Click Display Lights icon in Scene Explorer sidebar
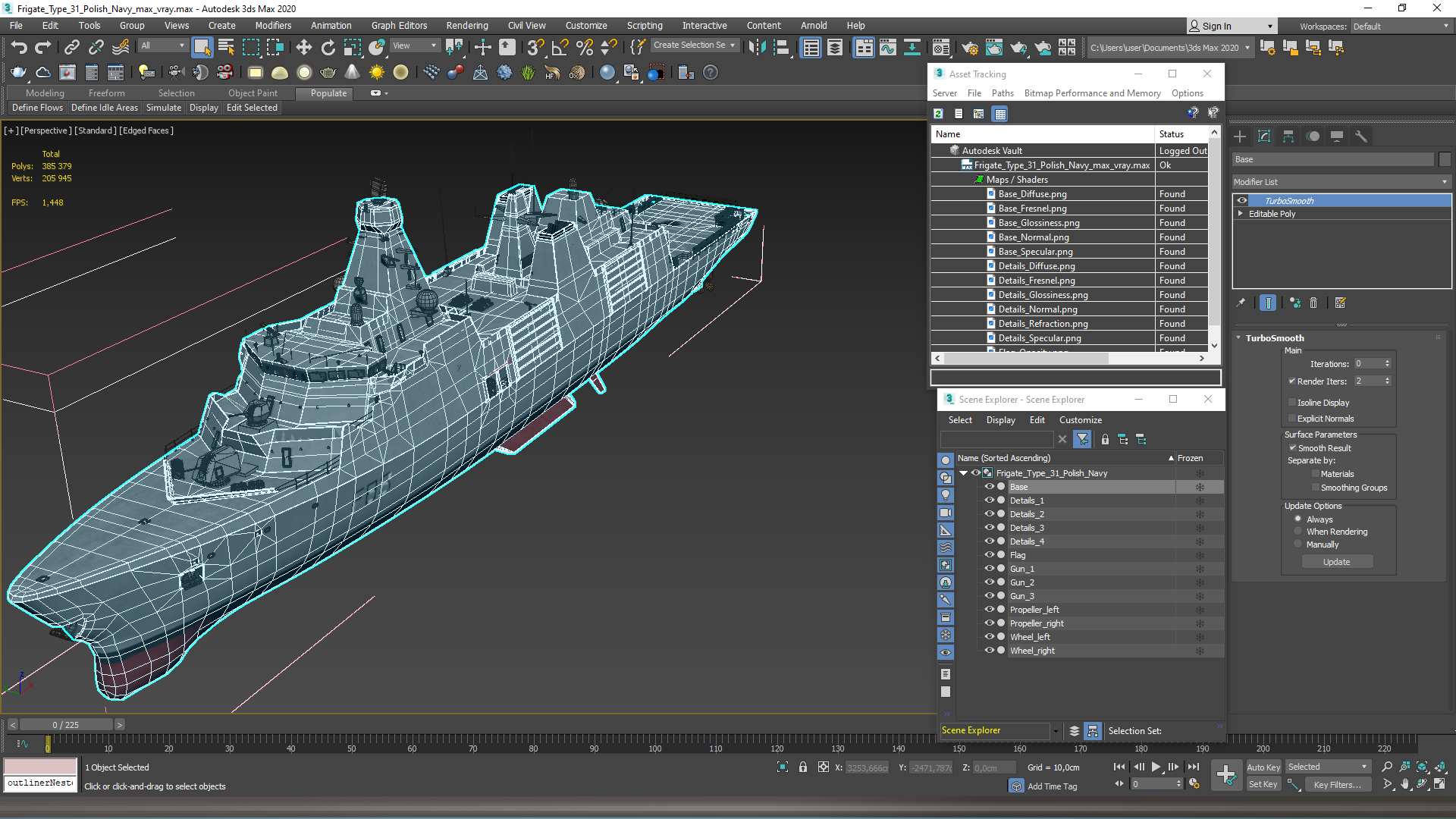This screenshot has height=819, width=1456. click(x=946, y=495)
